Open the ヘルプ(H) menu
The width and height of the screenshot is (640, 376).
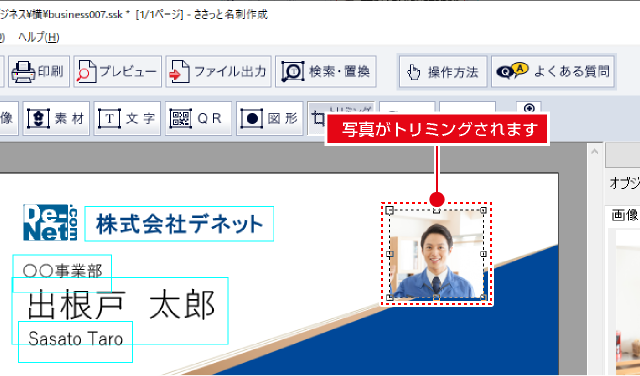[x=39, y=38]
